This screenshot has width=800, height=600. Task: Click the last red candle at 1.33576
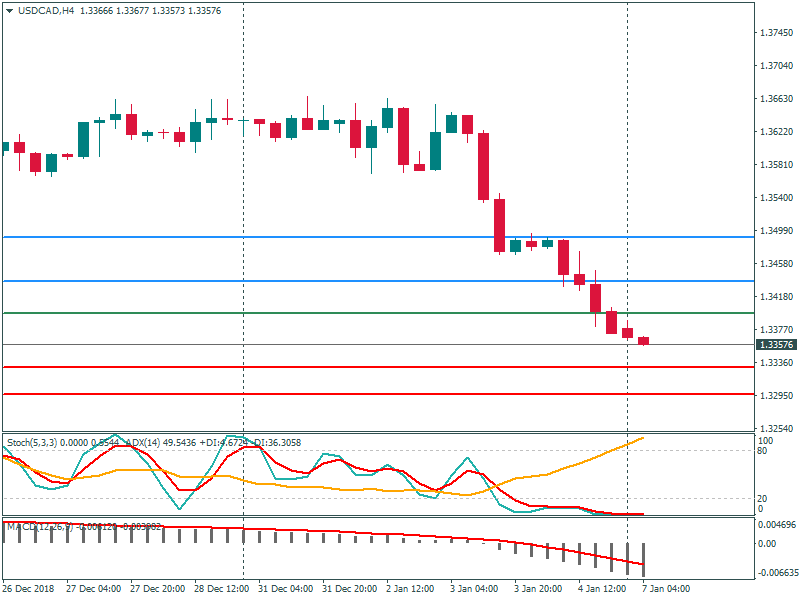click(643, 341)
